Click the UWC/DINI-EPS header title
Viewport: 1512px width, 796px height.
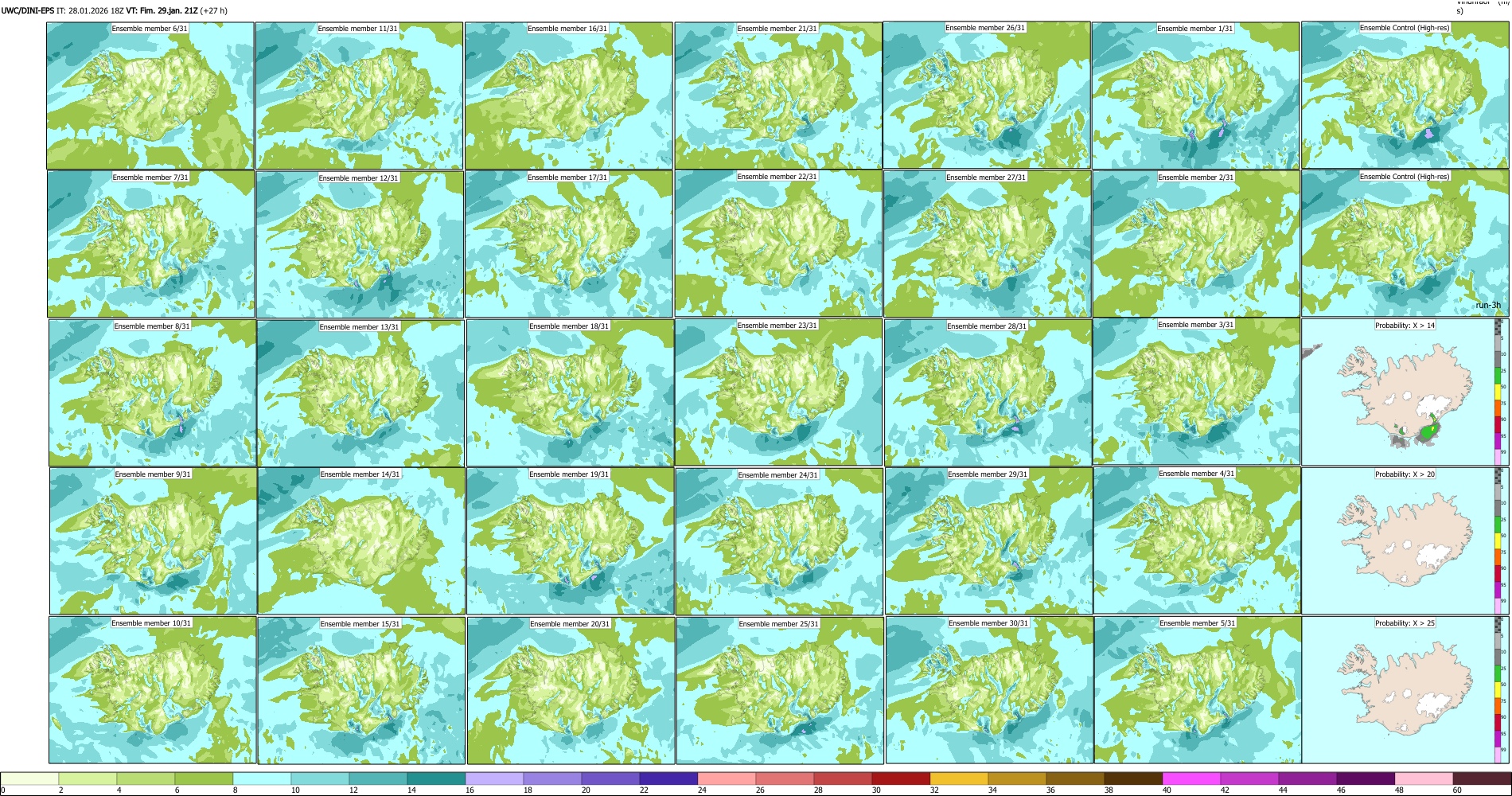(28, 11)
